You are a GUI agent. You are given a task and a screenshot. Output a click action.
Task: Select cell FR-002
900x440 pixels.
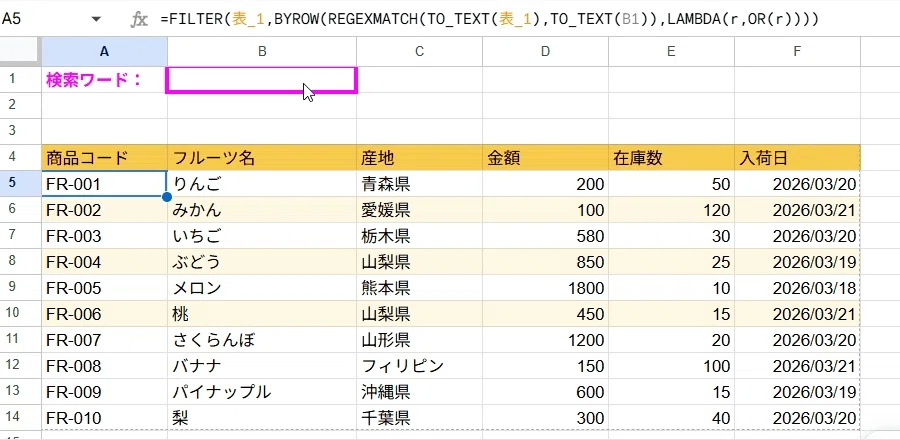[x=104, y=210]
